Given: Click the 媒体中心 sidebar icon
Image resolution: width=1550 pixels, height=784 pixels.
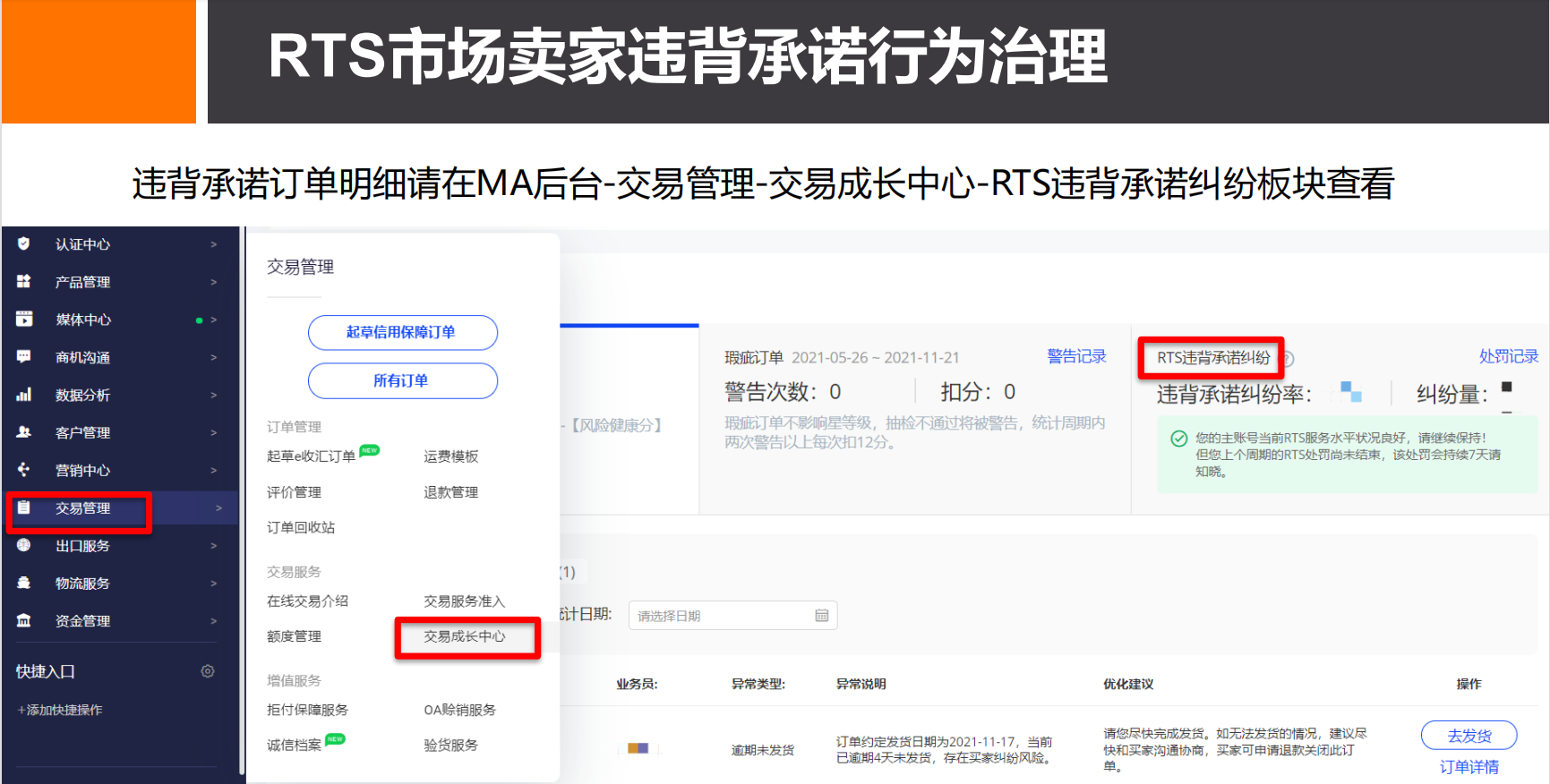Looking at the screenshot, I should pos(24,319).
